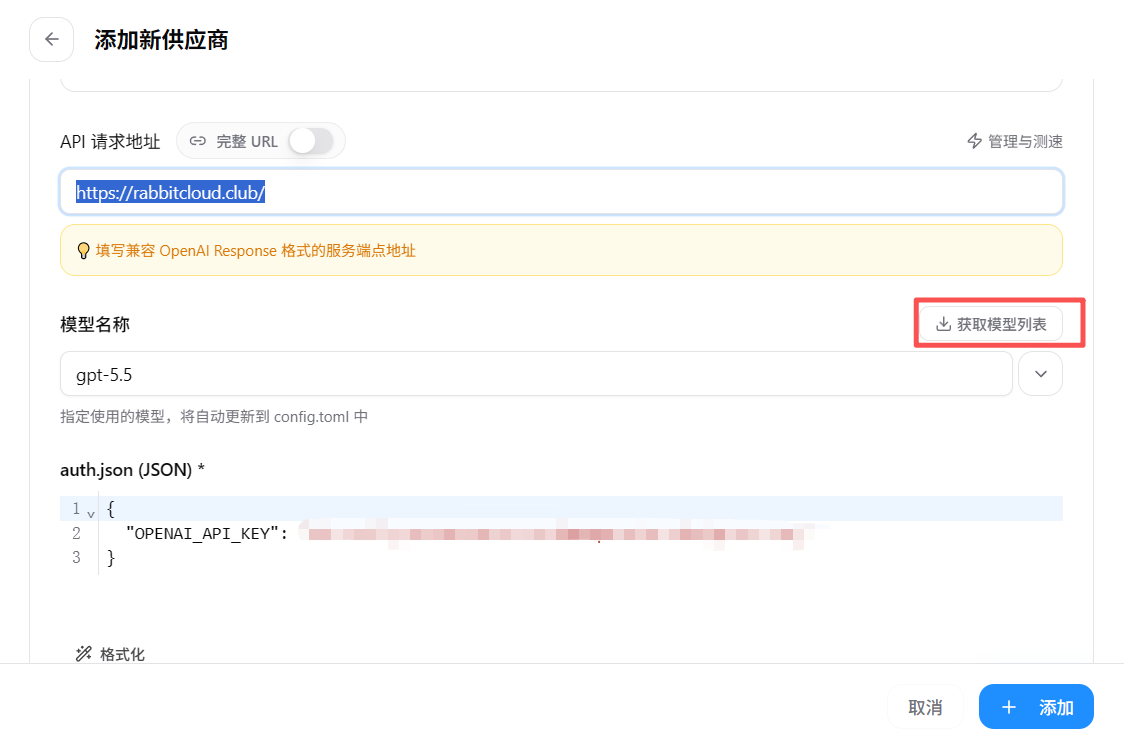Click the 格式化 format button
The height and width of the screenshot is (749, 1124).
(110, 654)
